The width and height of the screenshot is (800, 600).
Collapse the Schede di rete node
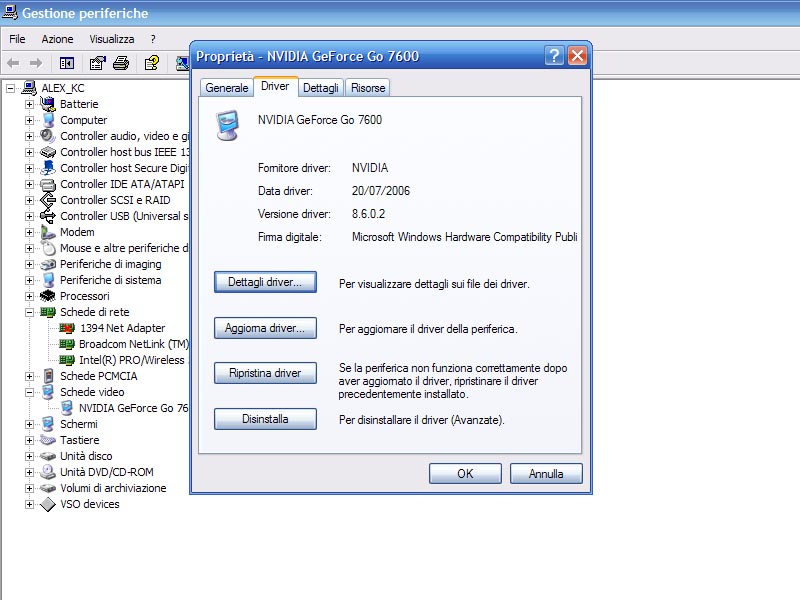(30, 312)
